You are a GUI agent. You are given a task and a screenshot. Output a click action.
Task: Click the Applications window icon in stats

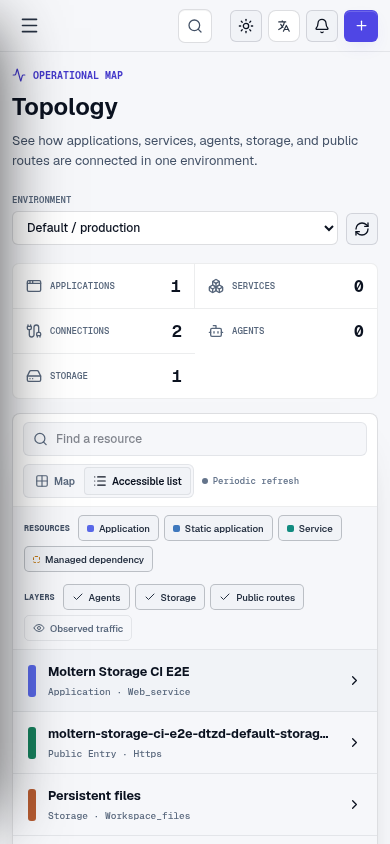[34, 286]
